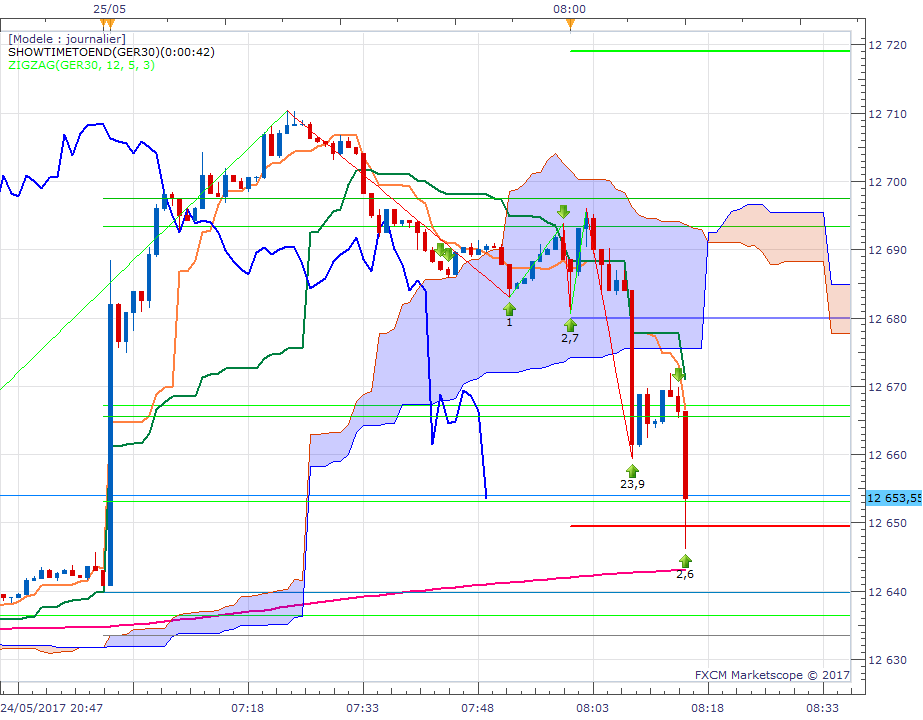Viewport: 923px width, 720px height.
Task: Click the down arrow above the last red candle
Action: click(x=678, y=374)
